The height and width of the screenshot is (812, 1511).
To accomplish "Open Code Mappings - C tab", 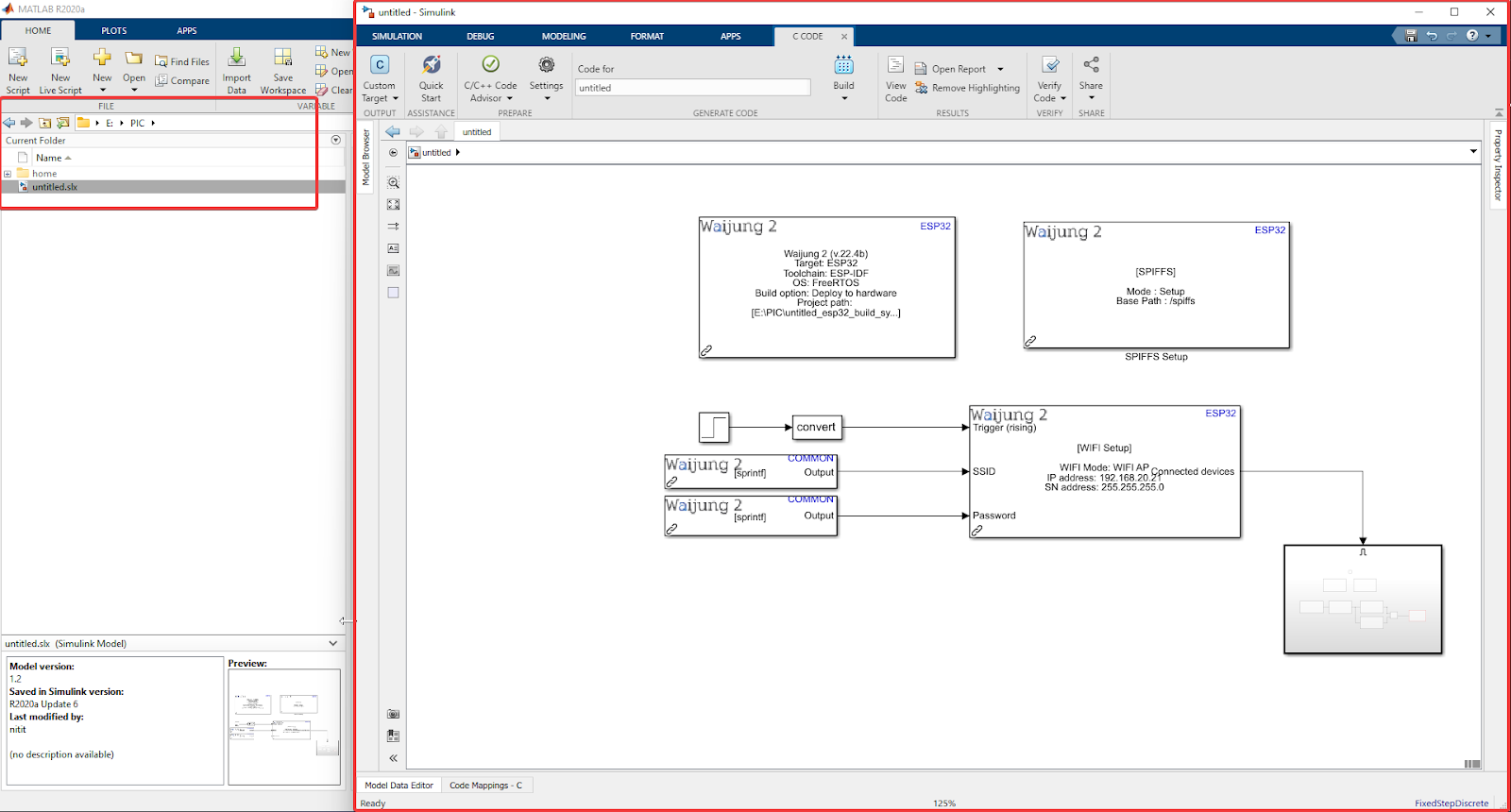I will 485,786.
